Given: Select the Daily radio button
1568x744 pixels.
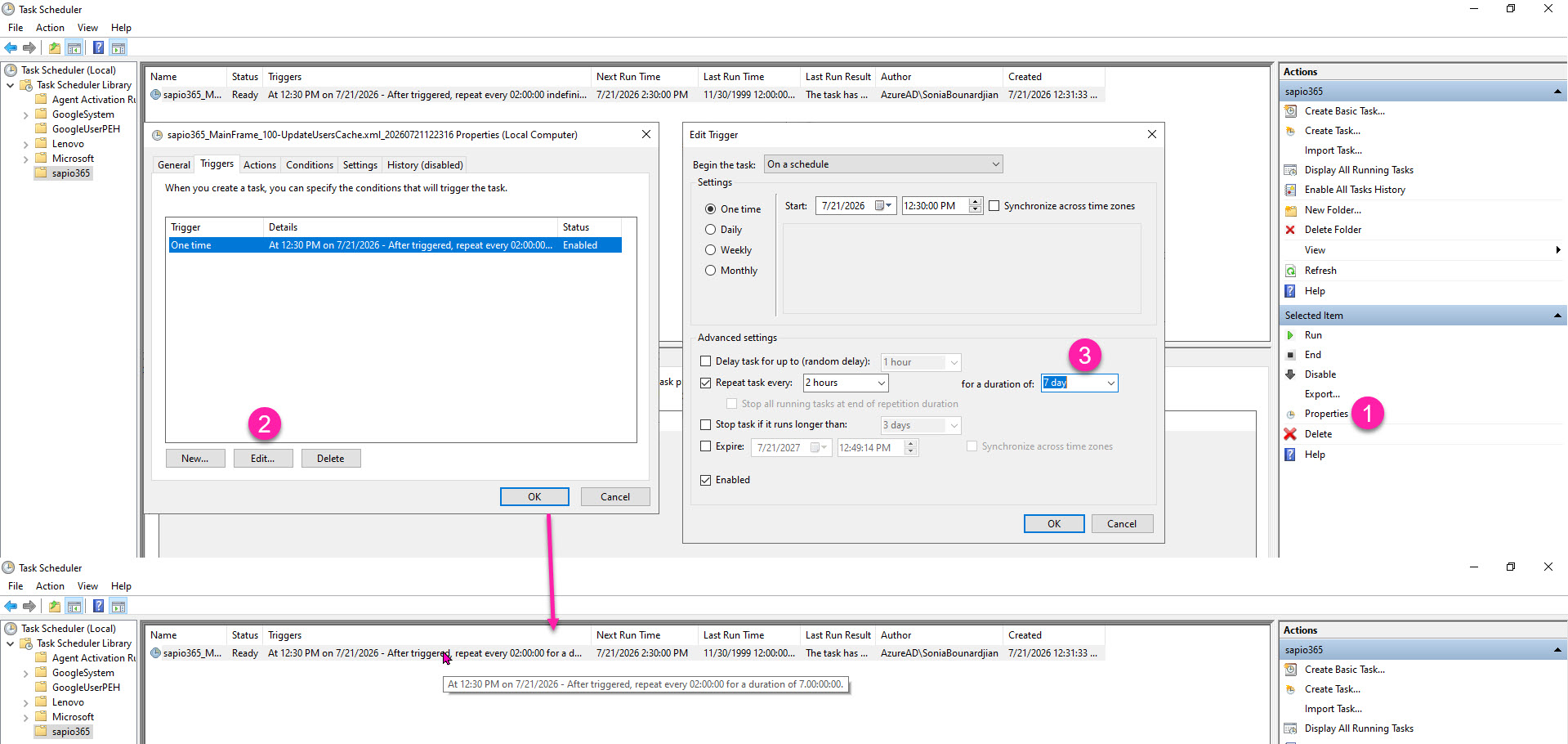Looking at the screenshot, I should pyautogui.click(x=711, y=230).
